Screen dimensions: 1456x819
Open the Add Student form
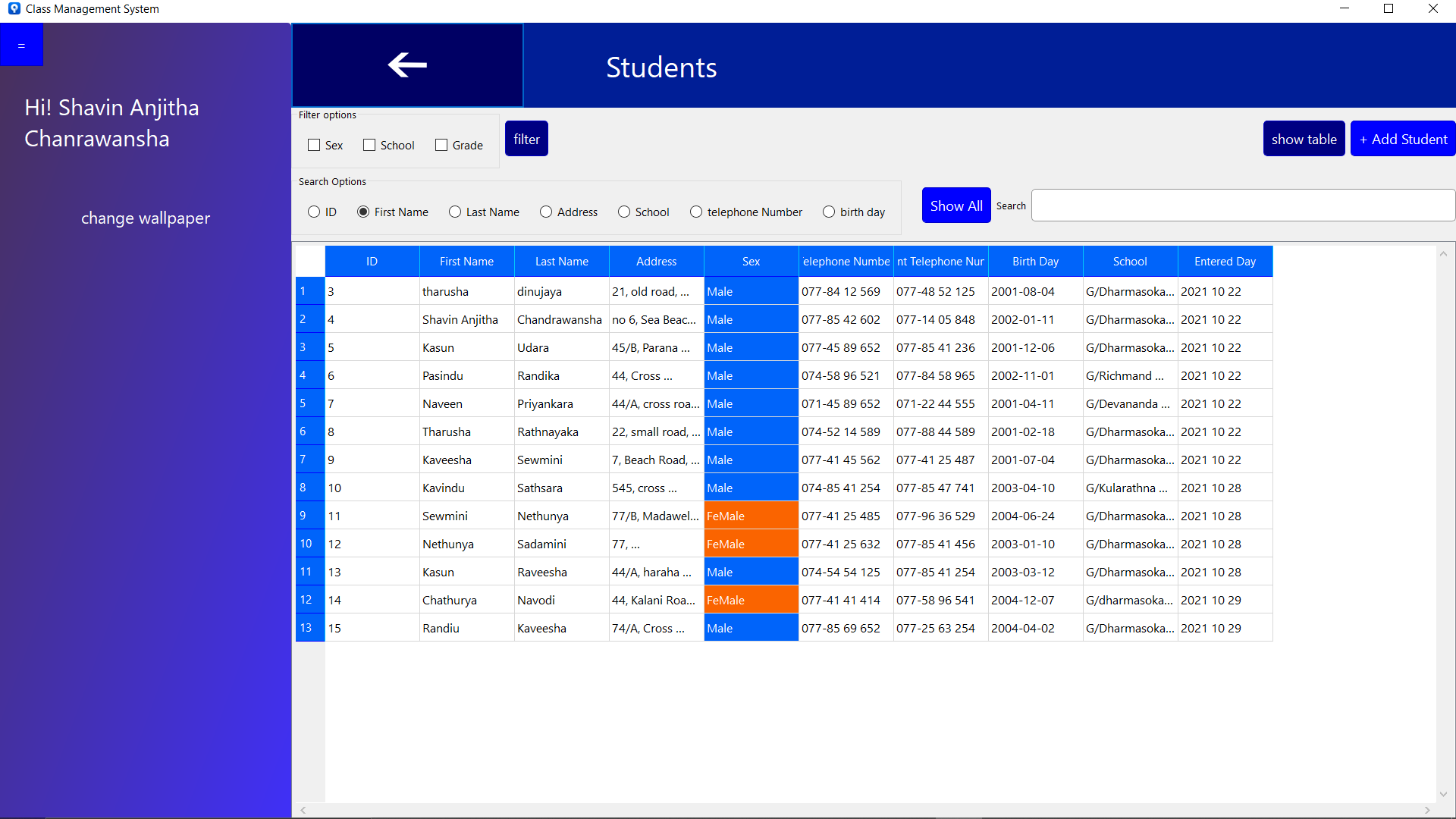click(1402, 139)
